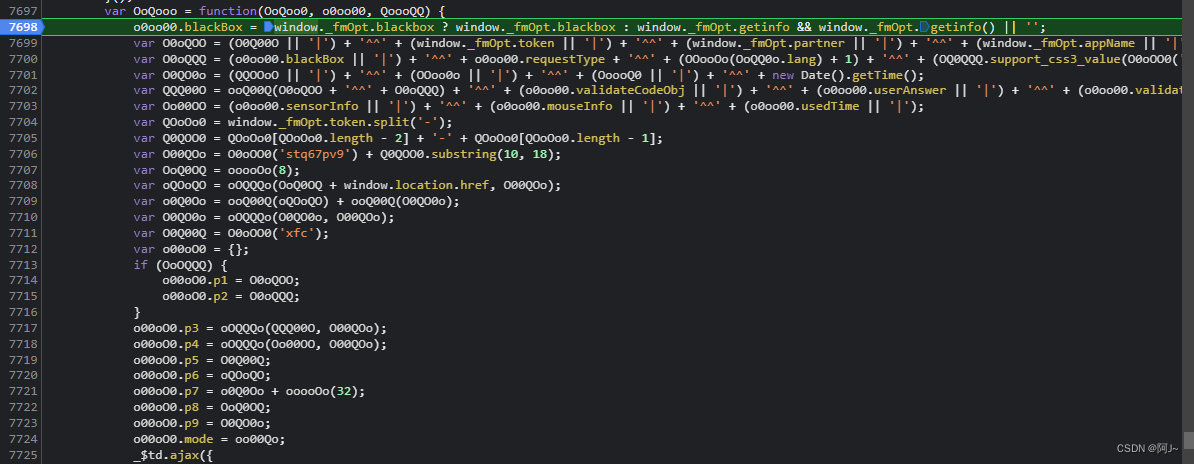Click o00o00.p5 property assignment
The height and width of the screenshot is (464, 1194).
pyautogui.click(x=202, y=360)
